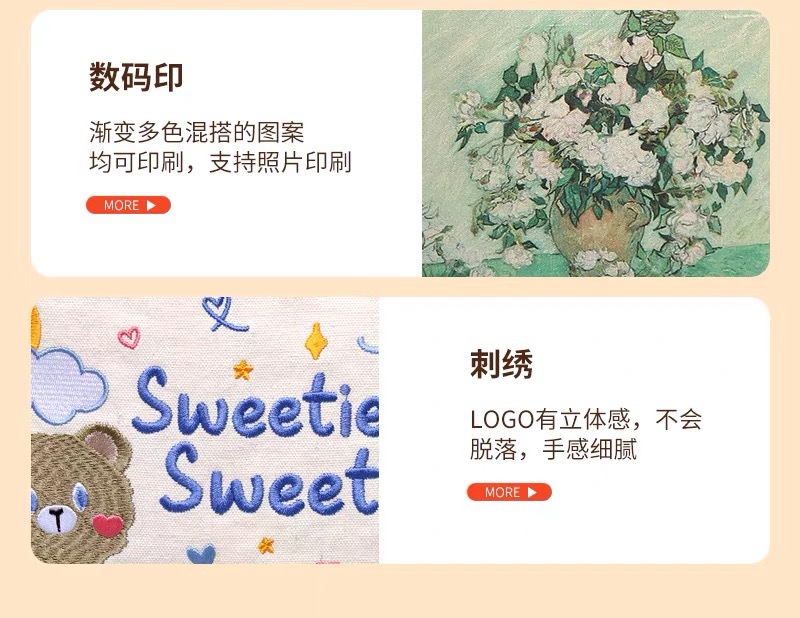Click the yellow diamond sparkle embroidery

316,341
